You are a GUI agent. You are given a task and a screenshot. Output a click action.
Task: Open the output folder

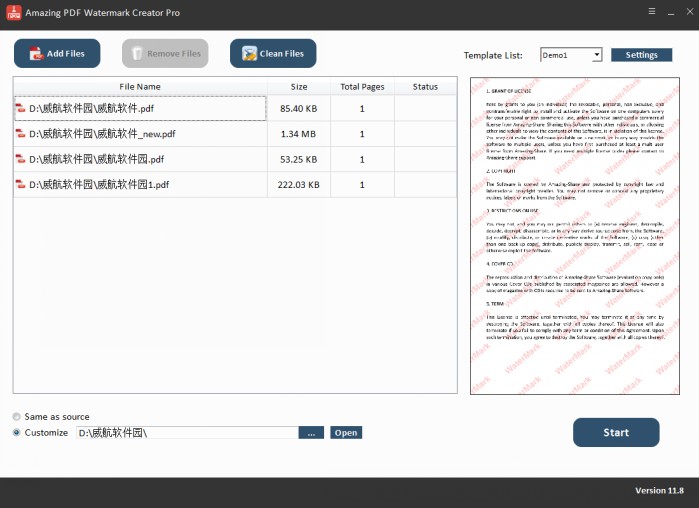(x=346, y=432)
